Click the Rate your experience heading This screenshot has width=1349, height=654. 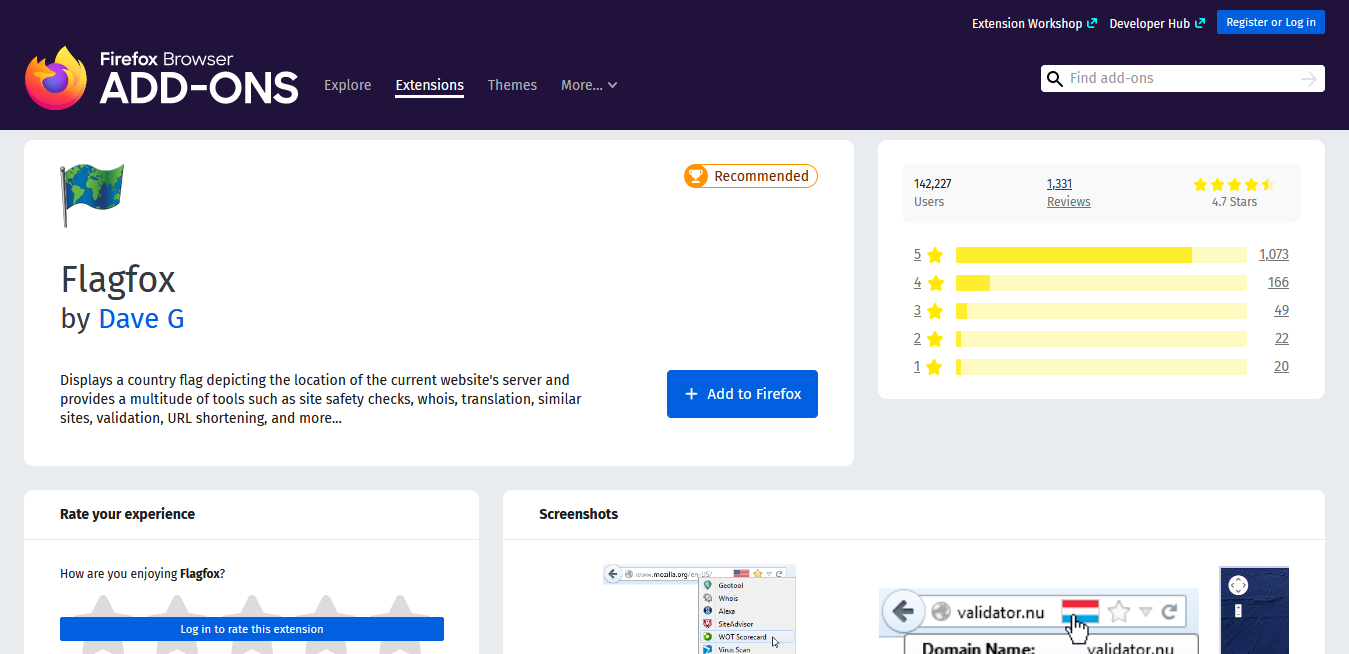coord(127,514)
